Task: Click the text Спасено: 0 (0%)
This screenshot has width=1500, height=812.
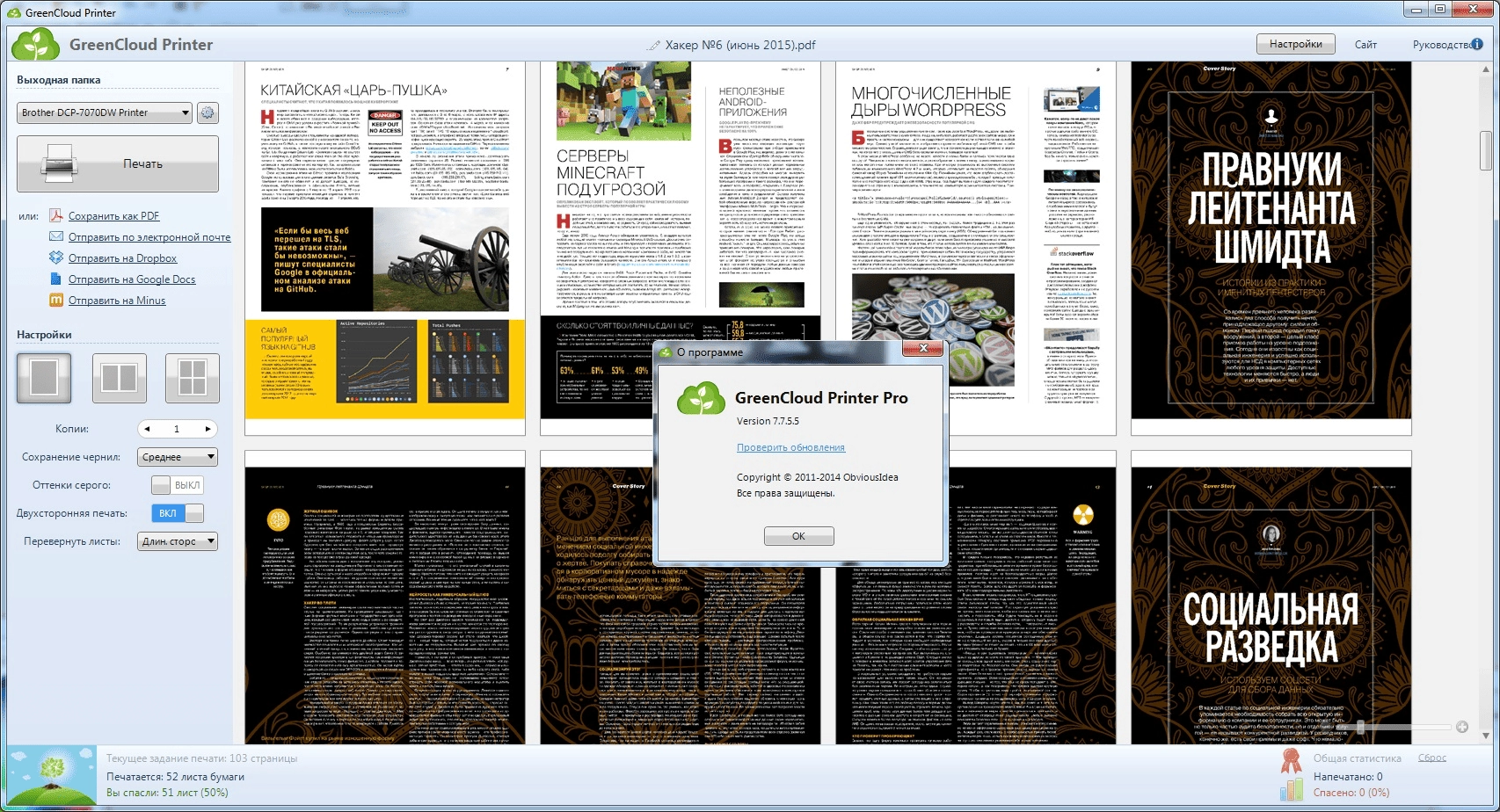Action: pyautogui.click(x=1351, y=793)
